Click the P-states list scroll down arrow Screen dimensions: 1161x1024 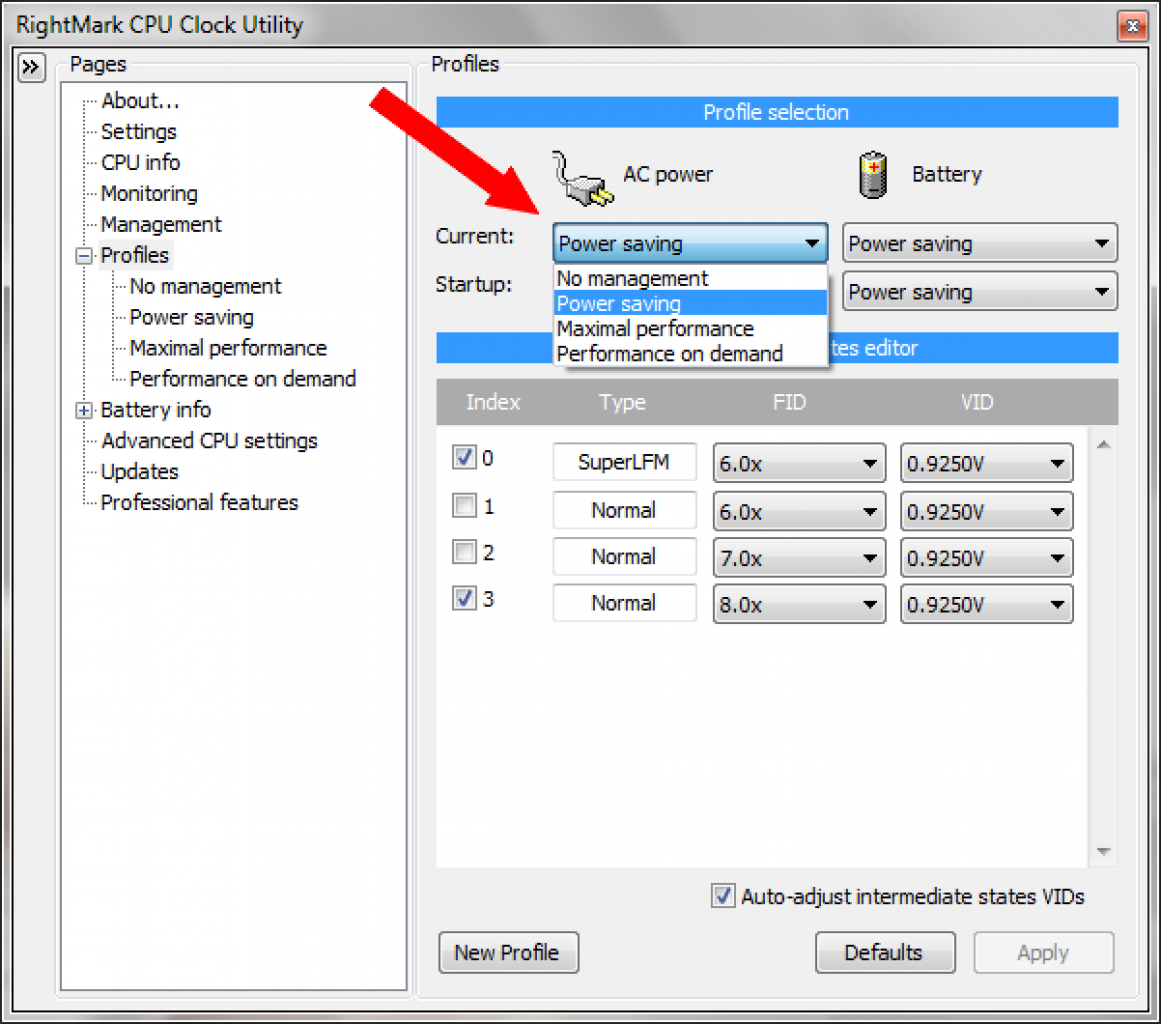coord(1103,851)
